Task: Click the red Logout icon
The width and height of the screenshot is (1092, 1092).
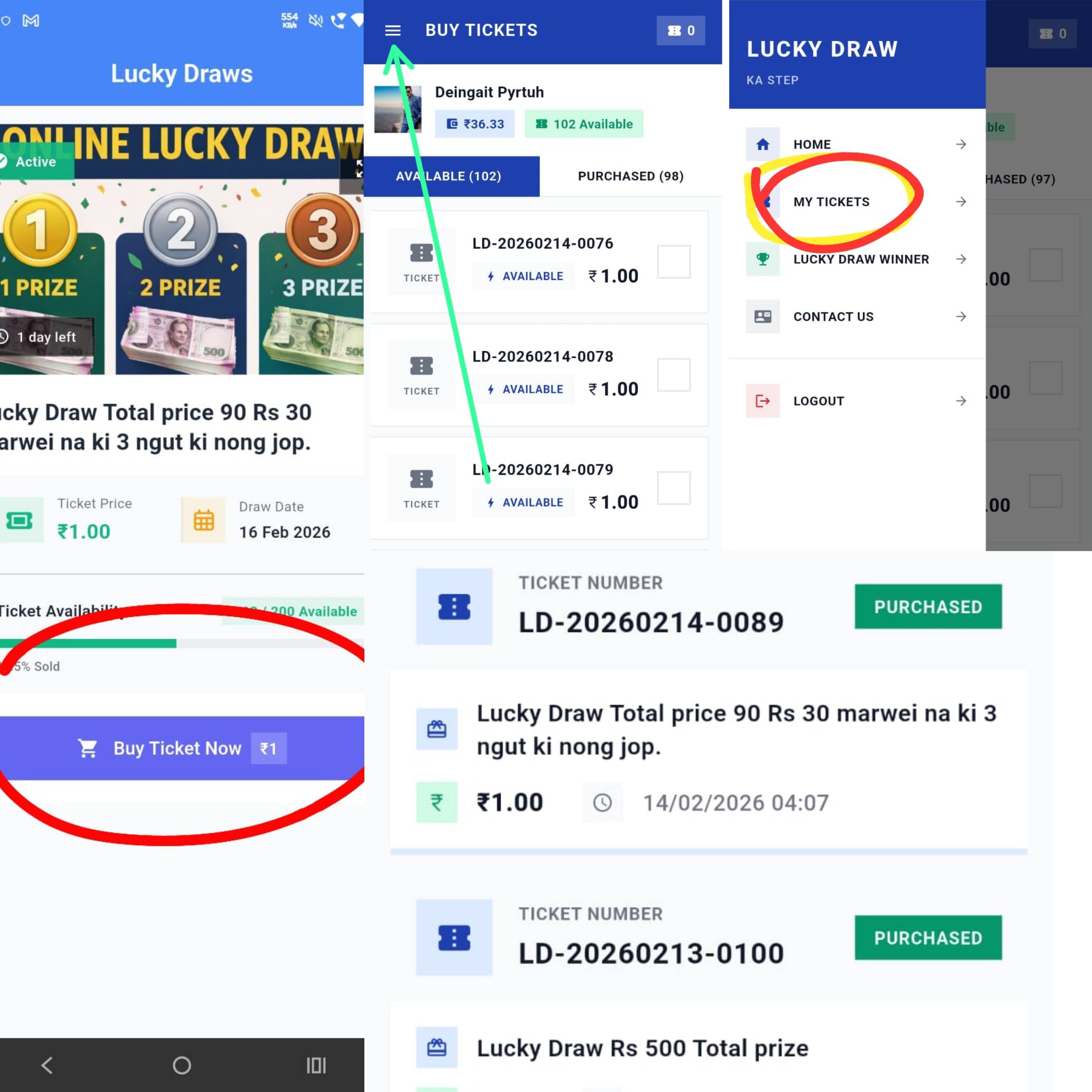Action: [763, 401]
